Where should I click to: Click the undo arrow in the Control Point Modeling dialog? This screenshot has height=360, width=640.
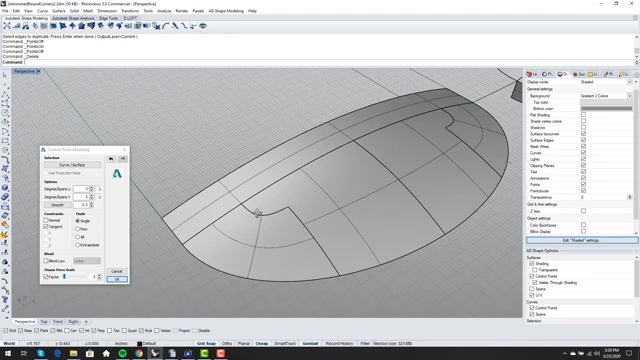(x=111, y=159)
